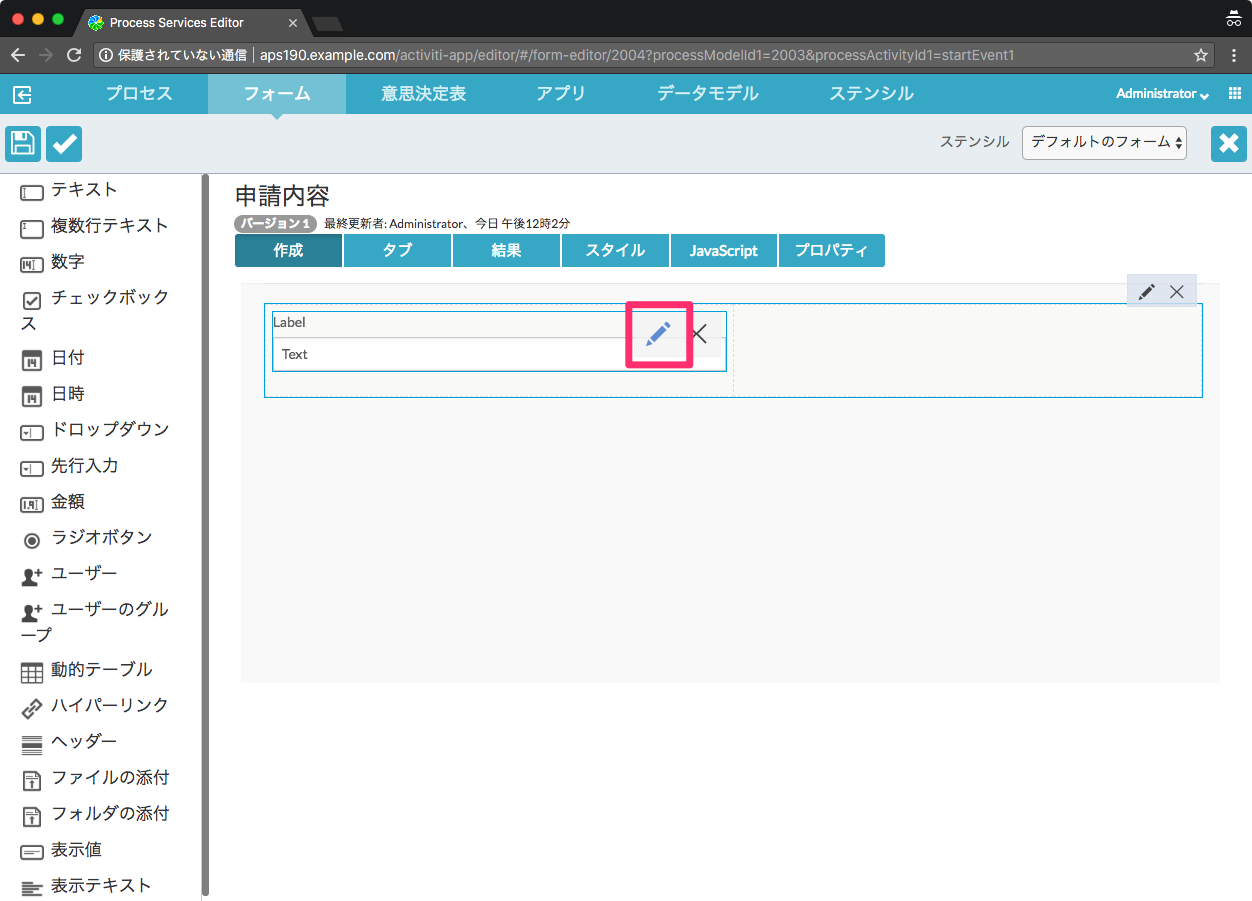Choose the ユーザーのグループ icon
The width and height of the screenshot is (1252, 901).
click(32, 612)
